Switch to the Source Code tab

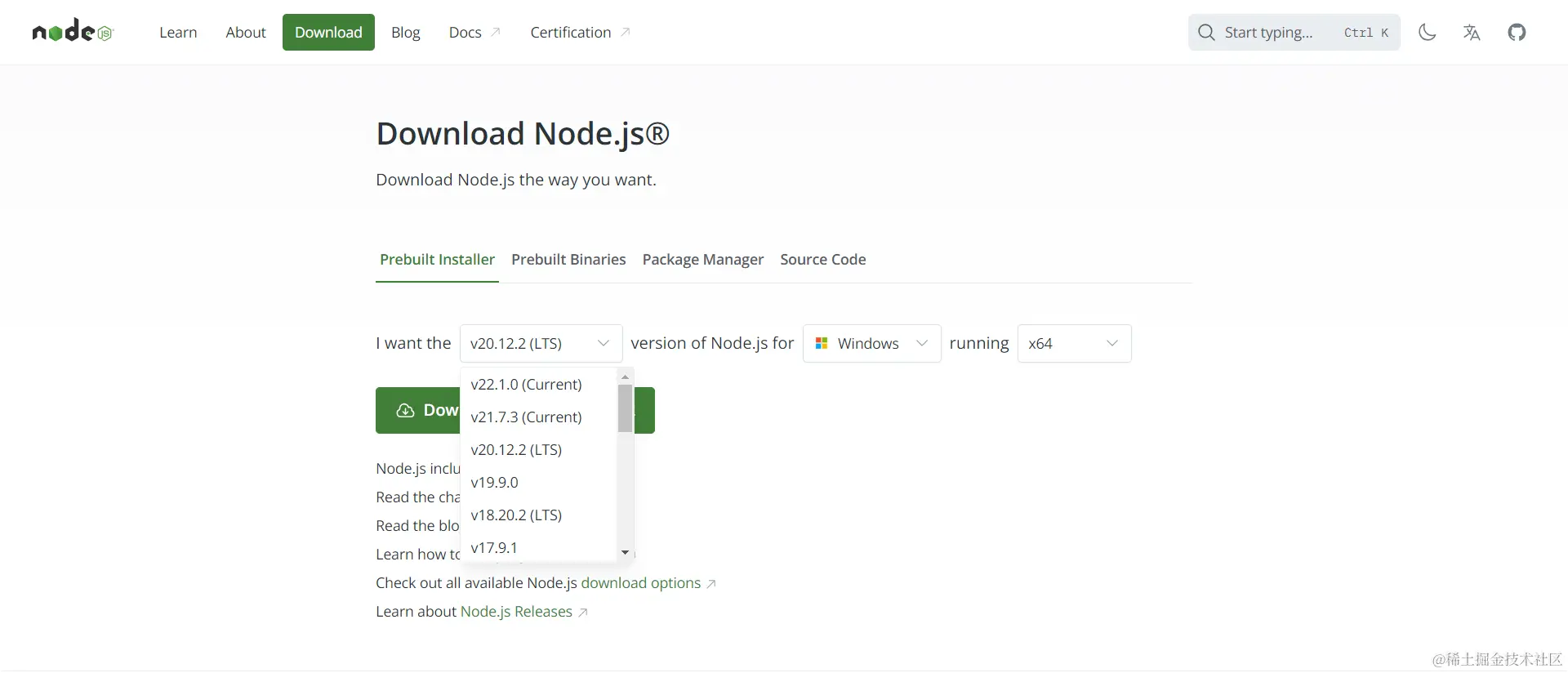(822, 260)
